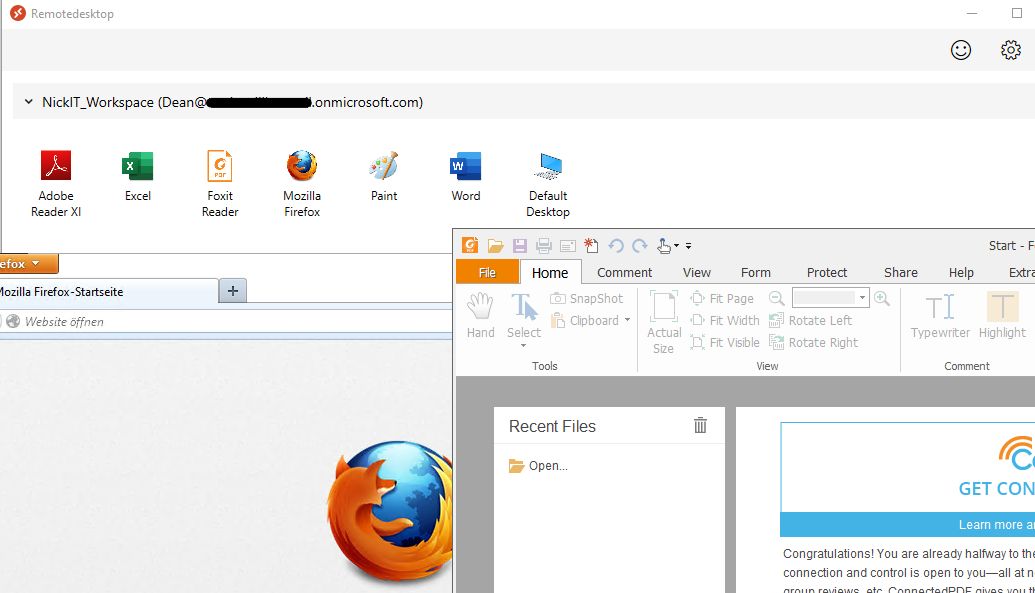This screenshot has height=593, width=1035.
Task: Open the orange File tab in Foxit
Action: [487, 272]
